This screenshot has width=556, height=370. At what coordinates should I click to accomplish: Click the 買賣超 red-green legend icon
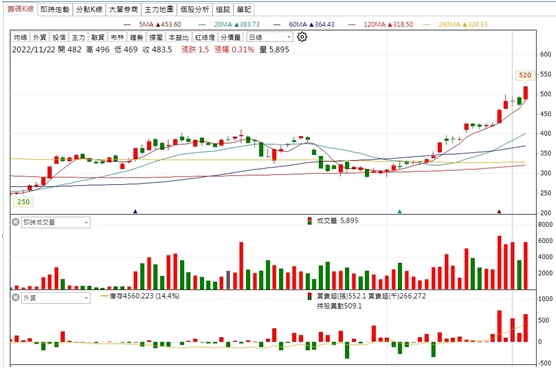pos(310,296)
